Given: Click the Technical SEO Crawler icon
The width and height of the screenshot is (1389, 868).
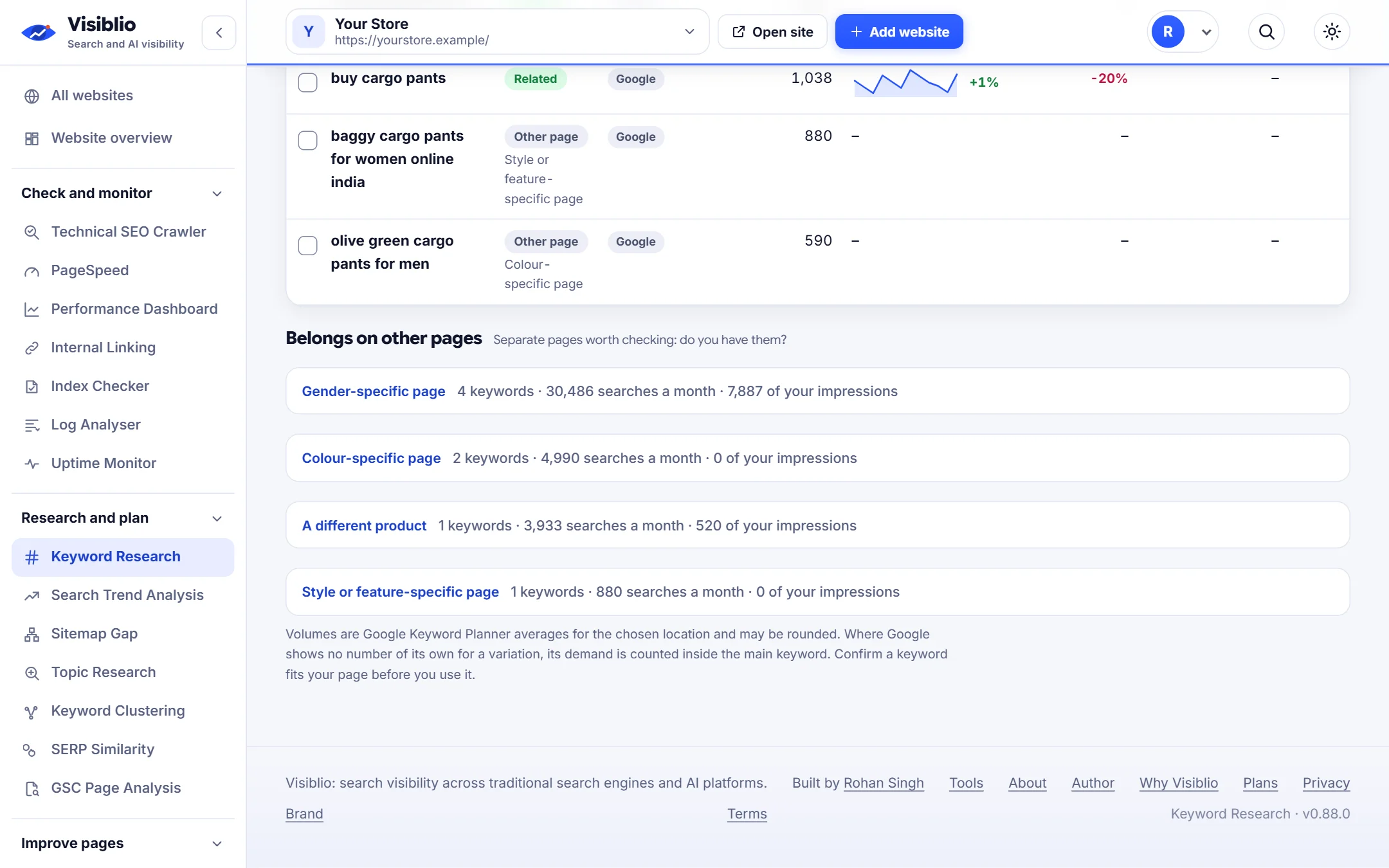Looking at the screenshot, I should [32, 232].
